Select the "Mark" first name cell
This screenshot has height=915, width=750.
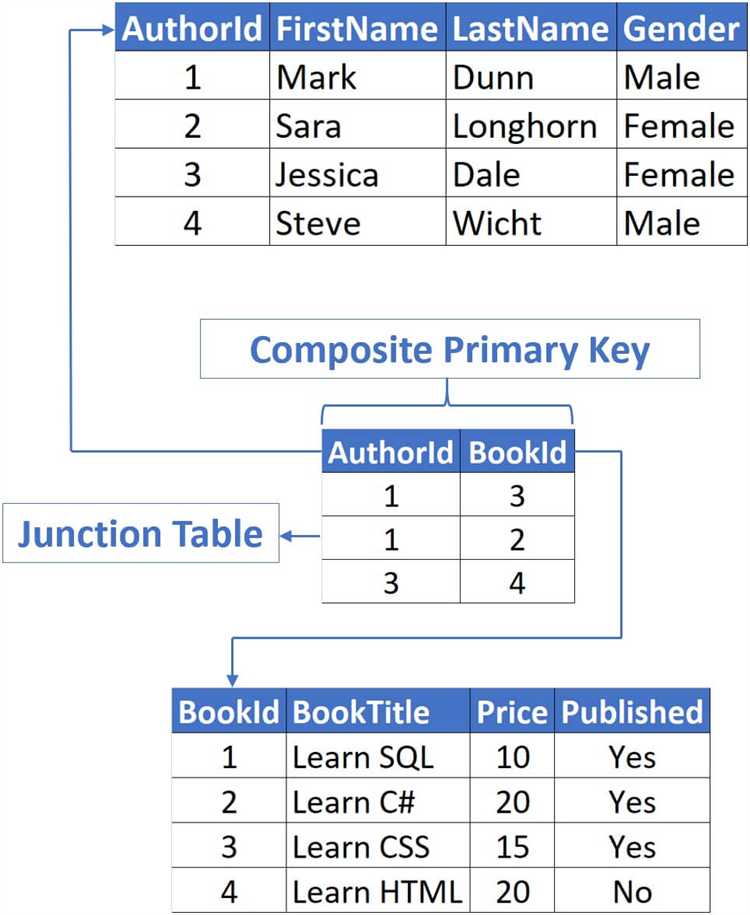(357, 77)
